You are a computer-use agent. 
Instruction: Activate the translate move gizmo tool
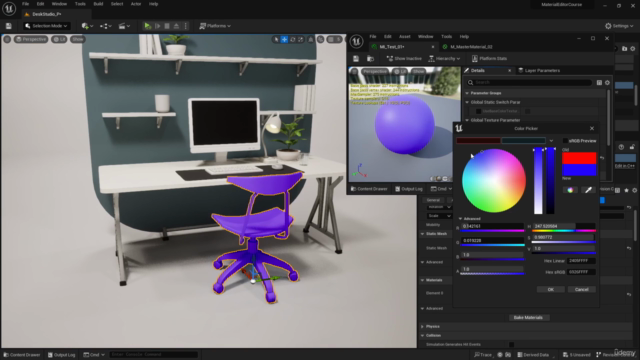(284, 39)
